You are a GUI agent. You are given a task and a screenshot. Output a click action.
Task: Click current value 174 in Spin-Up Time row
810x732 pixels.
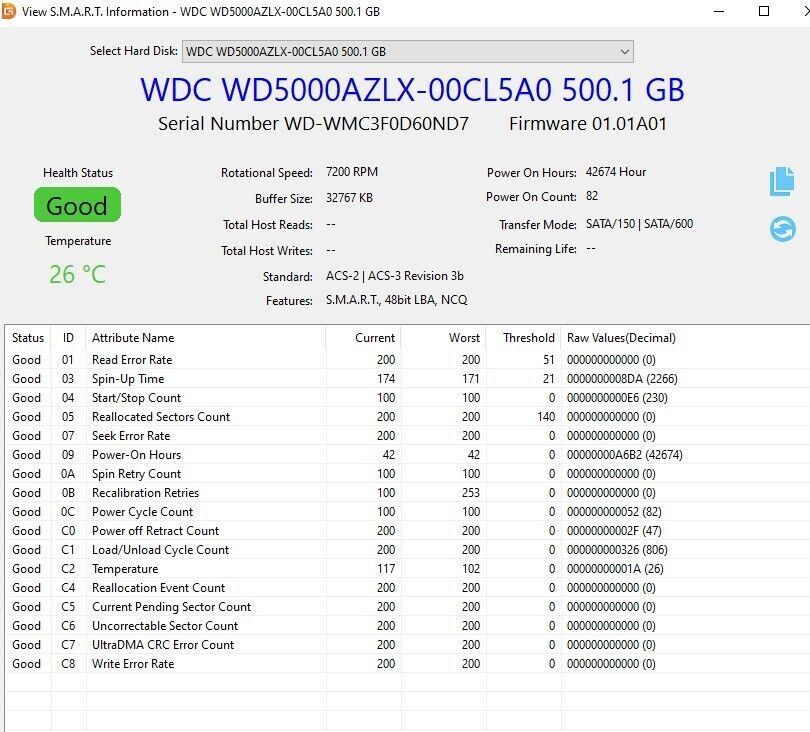click(386, 379)
